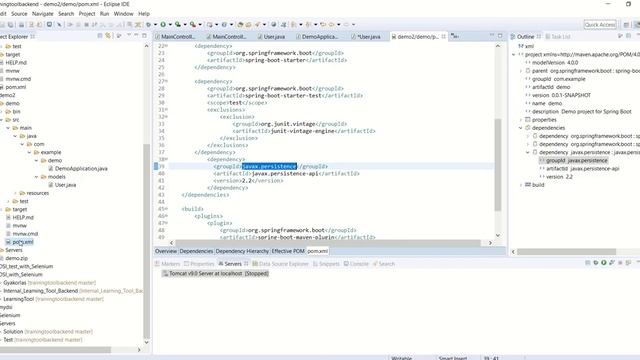Fold the build block at line 45
Image resolution: width=640 pixels, height=360 pixels.
click(x=167, y=209)
